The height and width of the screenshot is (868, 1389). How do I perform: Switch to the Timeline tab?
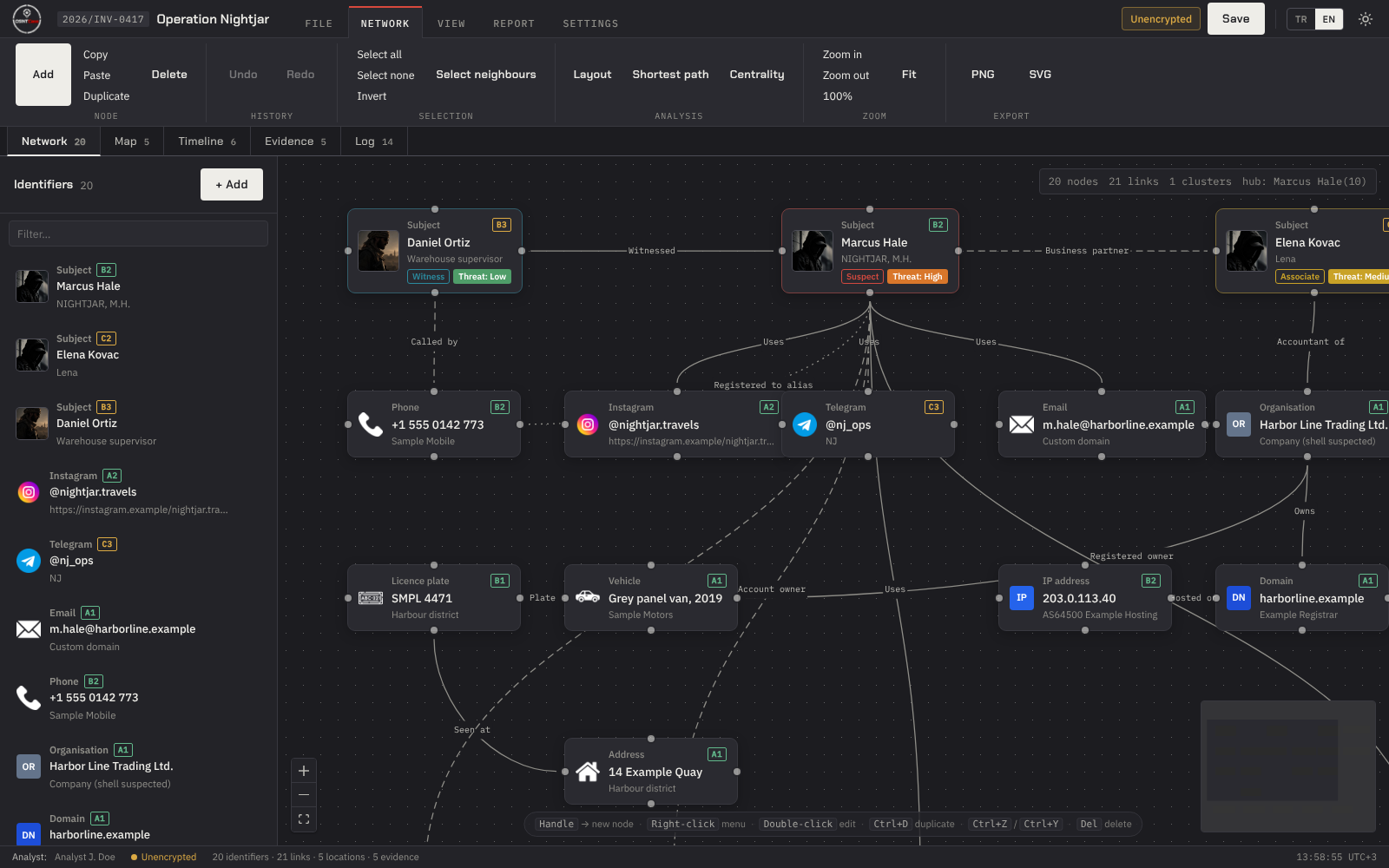pyautogui.click(x=207, y=141)
